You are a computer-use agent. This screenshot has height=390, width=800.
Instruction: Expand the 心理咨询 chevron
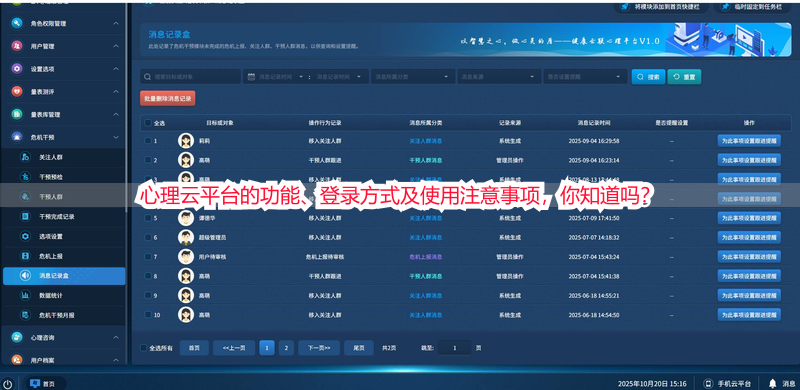(116, 337)
